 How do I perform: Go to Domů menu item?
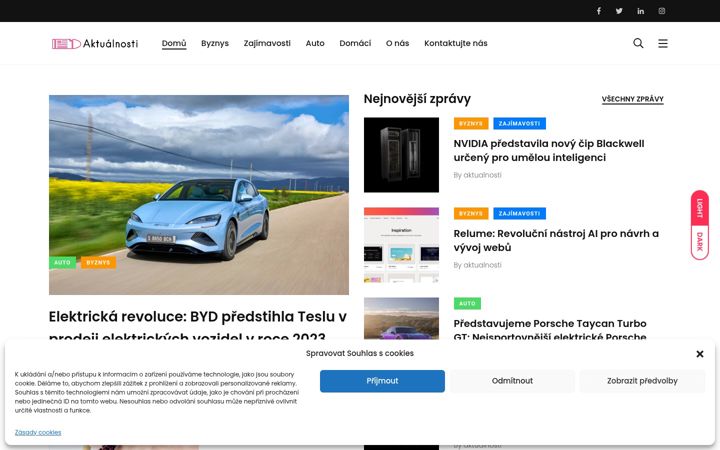tap(174, 43)
